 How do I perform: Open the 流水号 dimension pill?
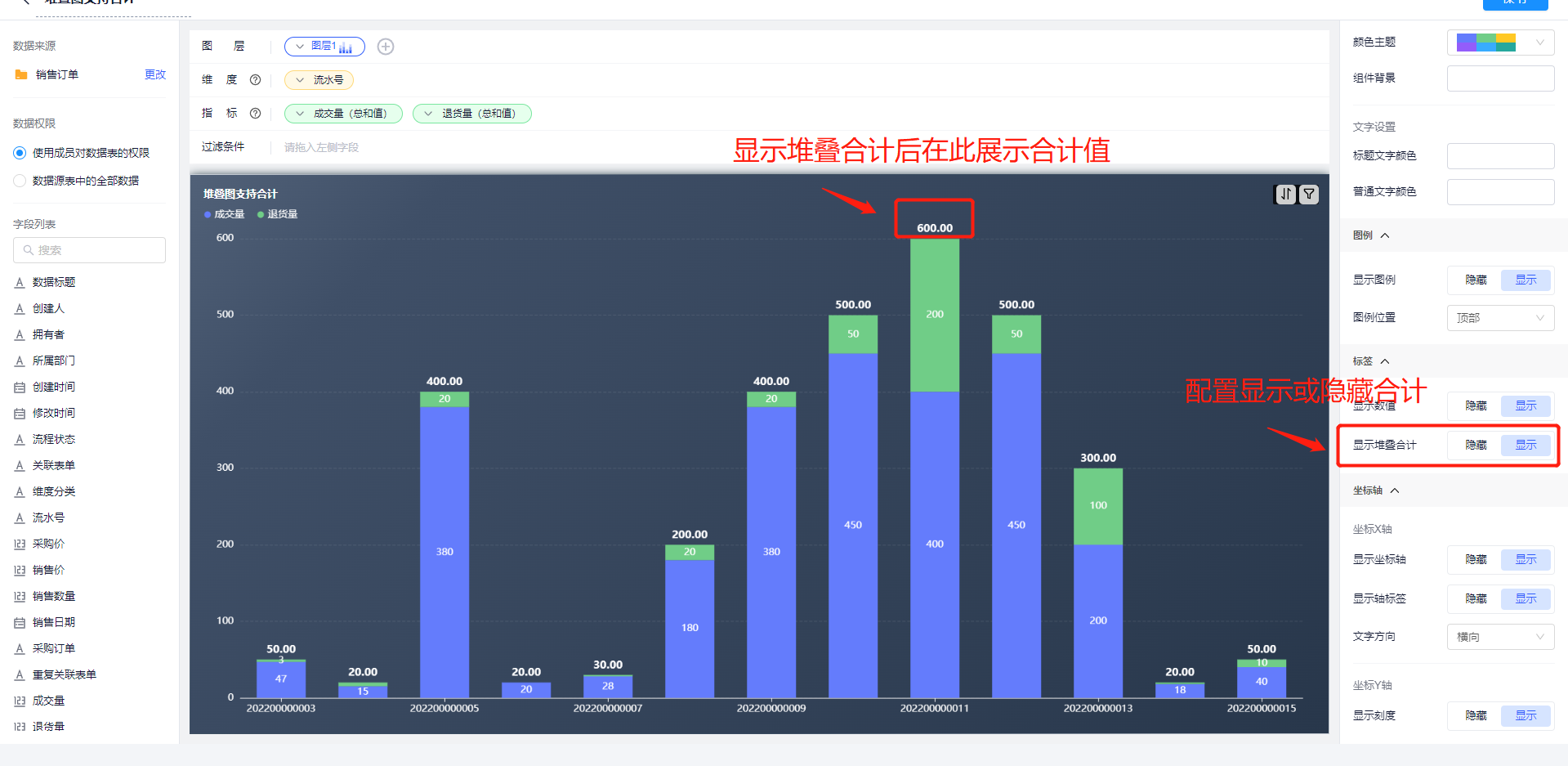319,80
